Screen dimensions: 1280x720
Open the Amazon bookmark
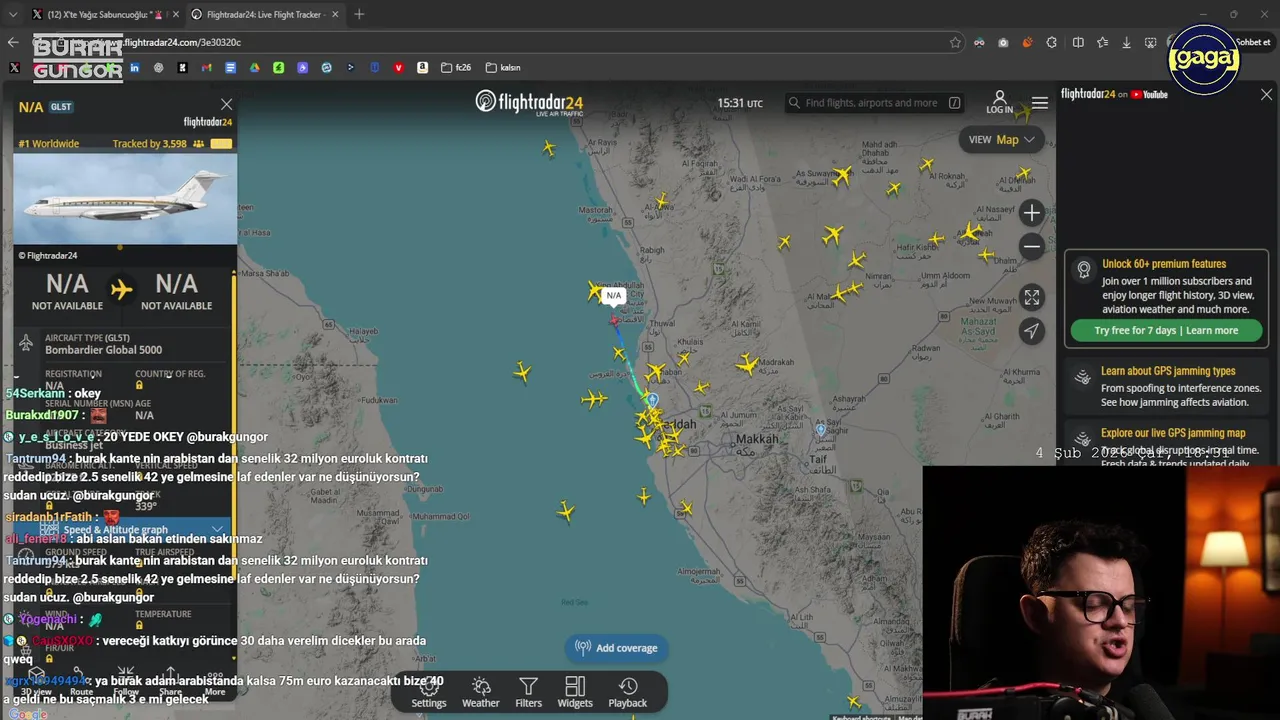[422, 68]
